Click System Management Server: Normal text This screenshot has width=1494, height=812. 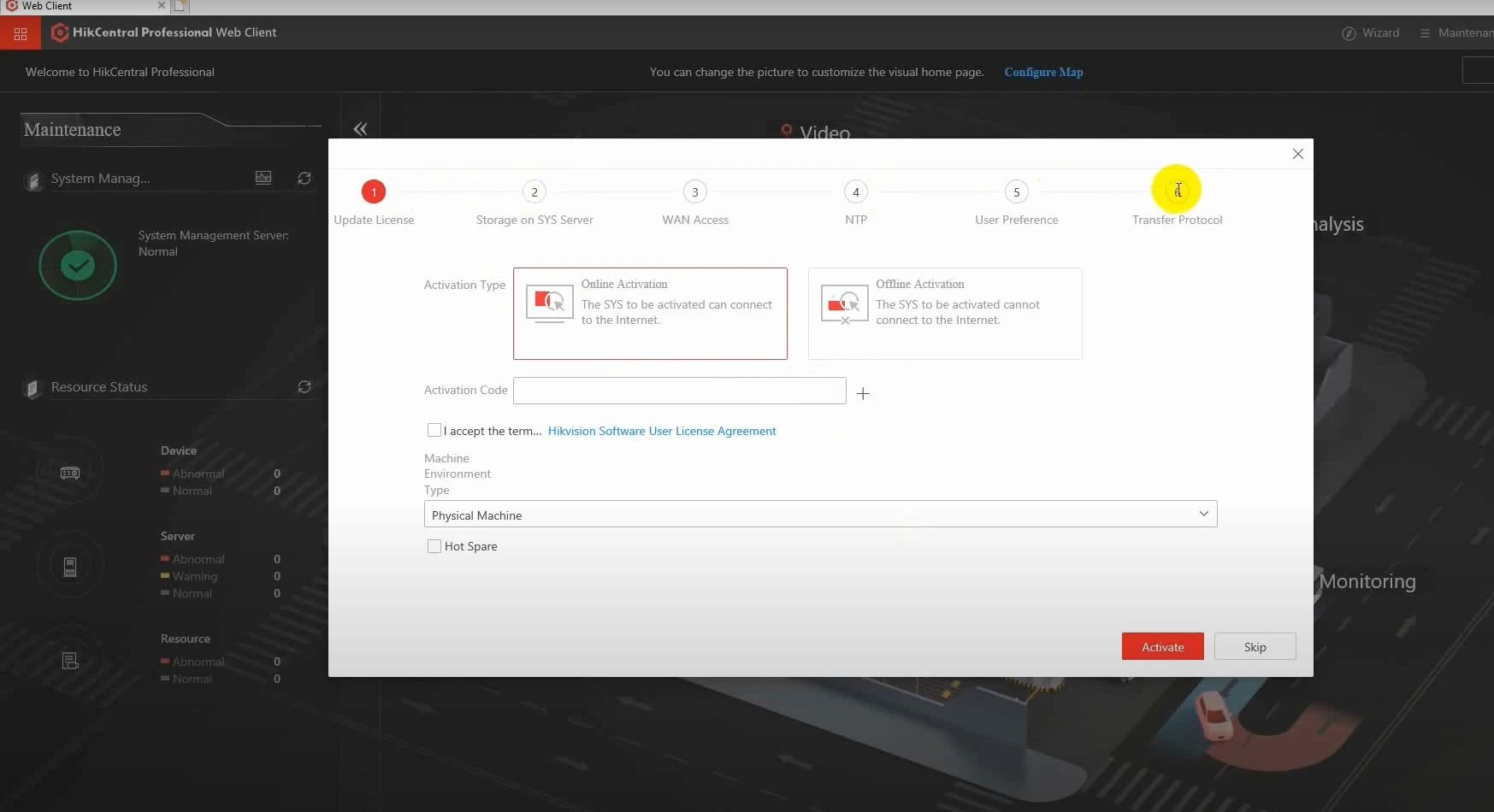click(214, 243)
